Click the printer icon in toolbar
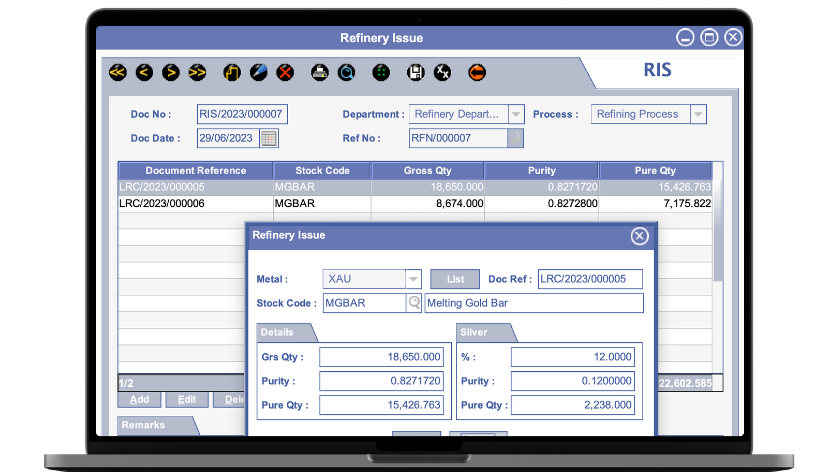This screenshot has width=840, height=472. coord(320,72)
